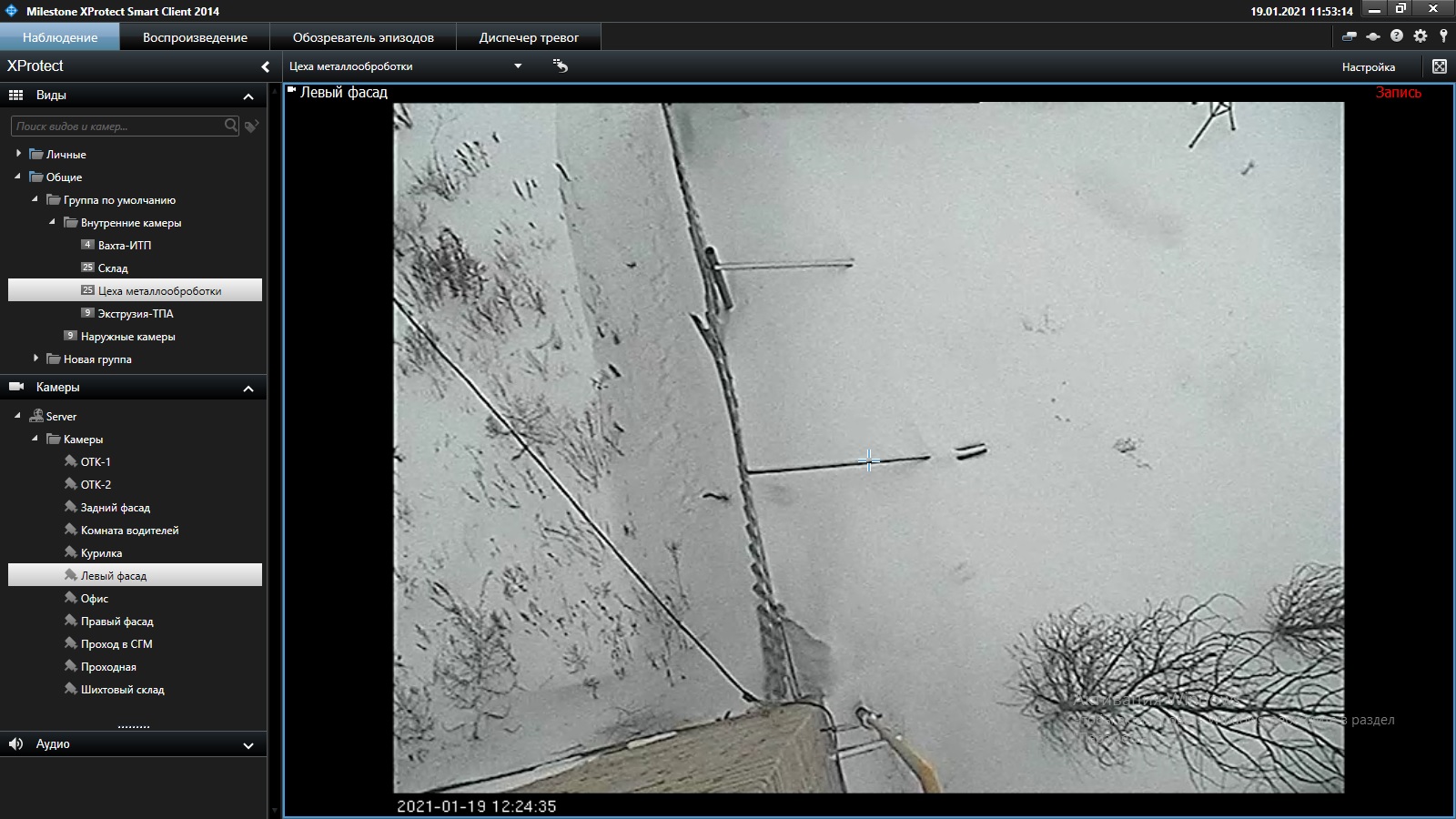Expand the Новая группа folder
The width and height of the screenshot is (1456, 819).
tap(35, 358)
